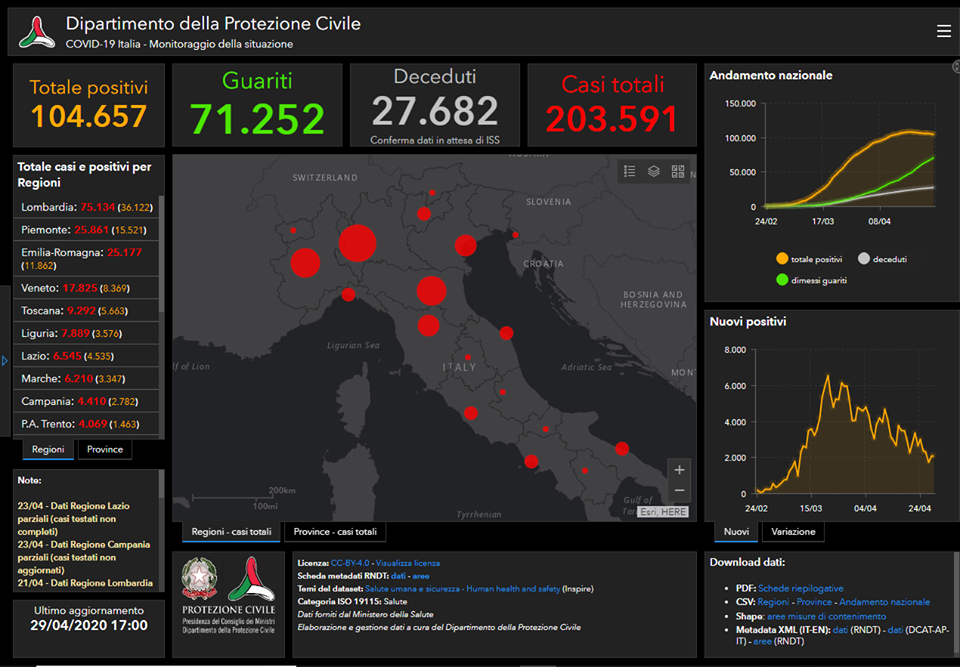Screen dimensions: 960x667
Task: Switch to the Province tab in regions list
Action: click(105, 450)
